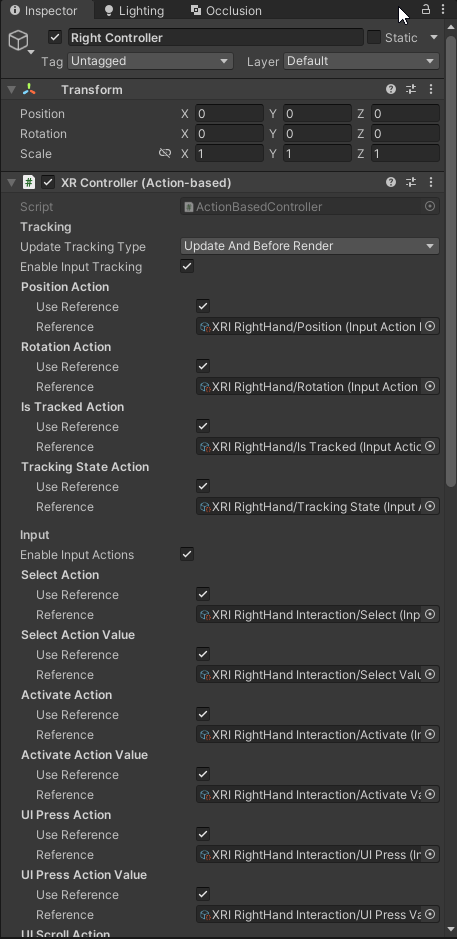Screen dimensions: 457x939
Task: Open XR Controller component context menu
Action: pos(431,182)
